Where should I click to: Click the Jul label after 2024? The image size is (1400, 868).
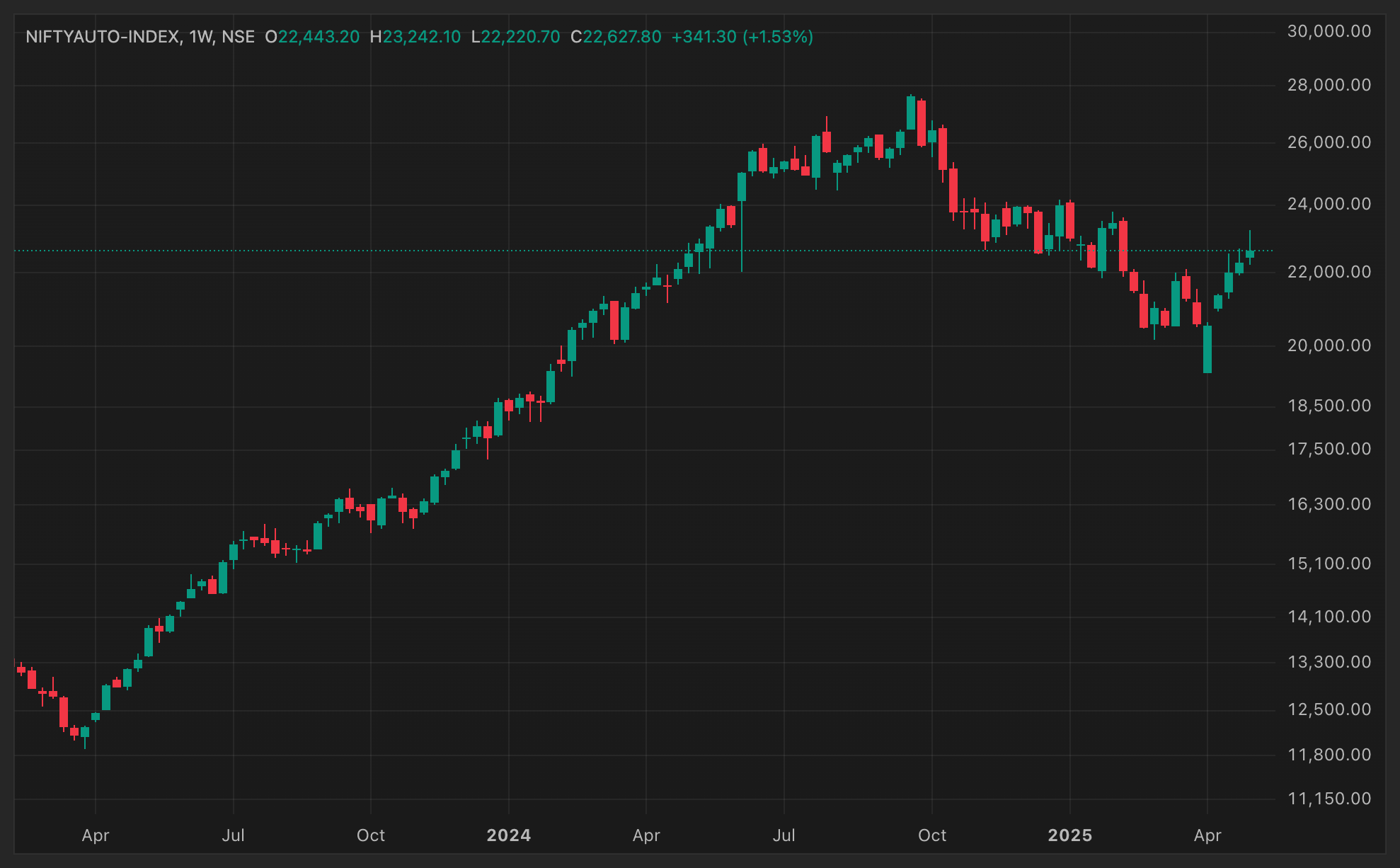coord(784,835)
